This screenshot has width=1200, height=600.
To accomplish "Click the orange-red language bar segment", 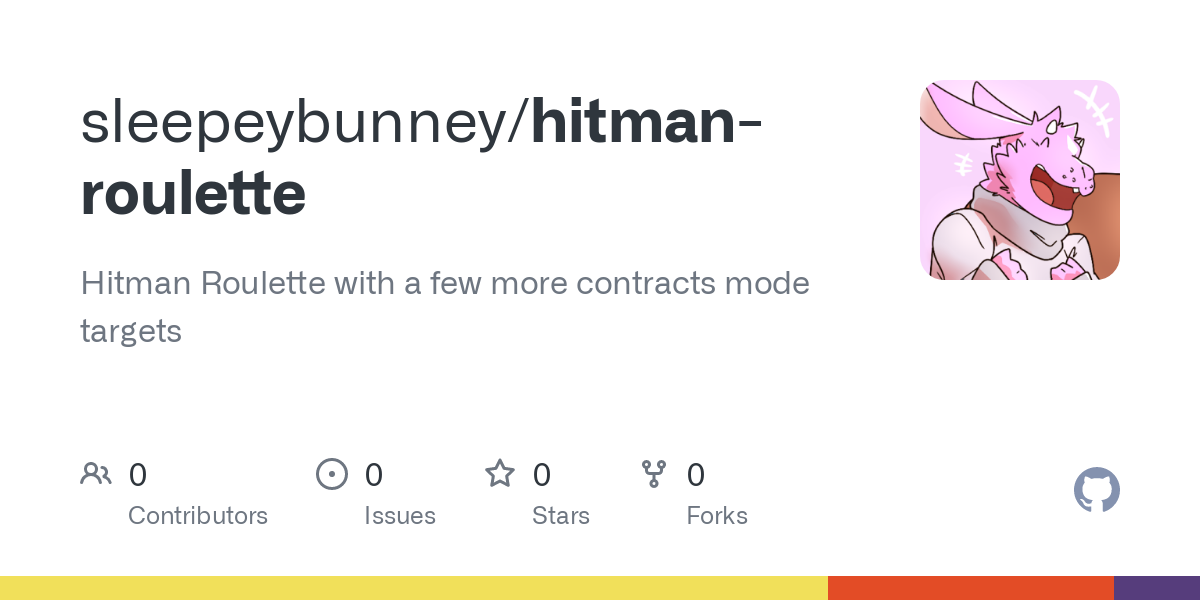I will 971,588.
